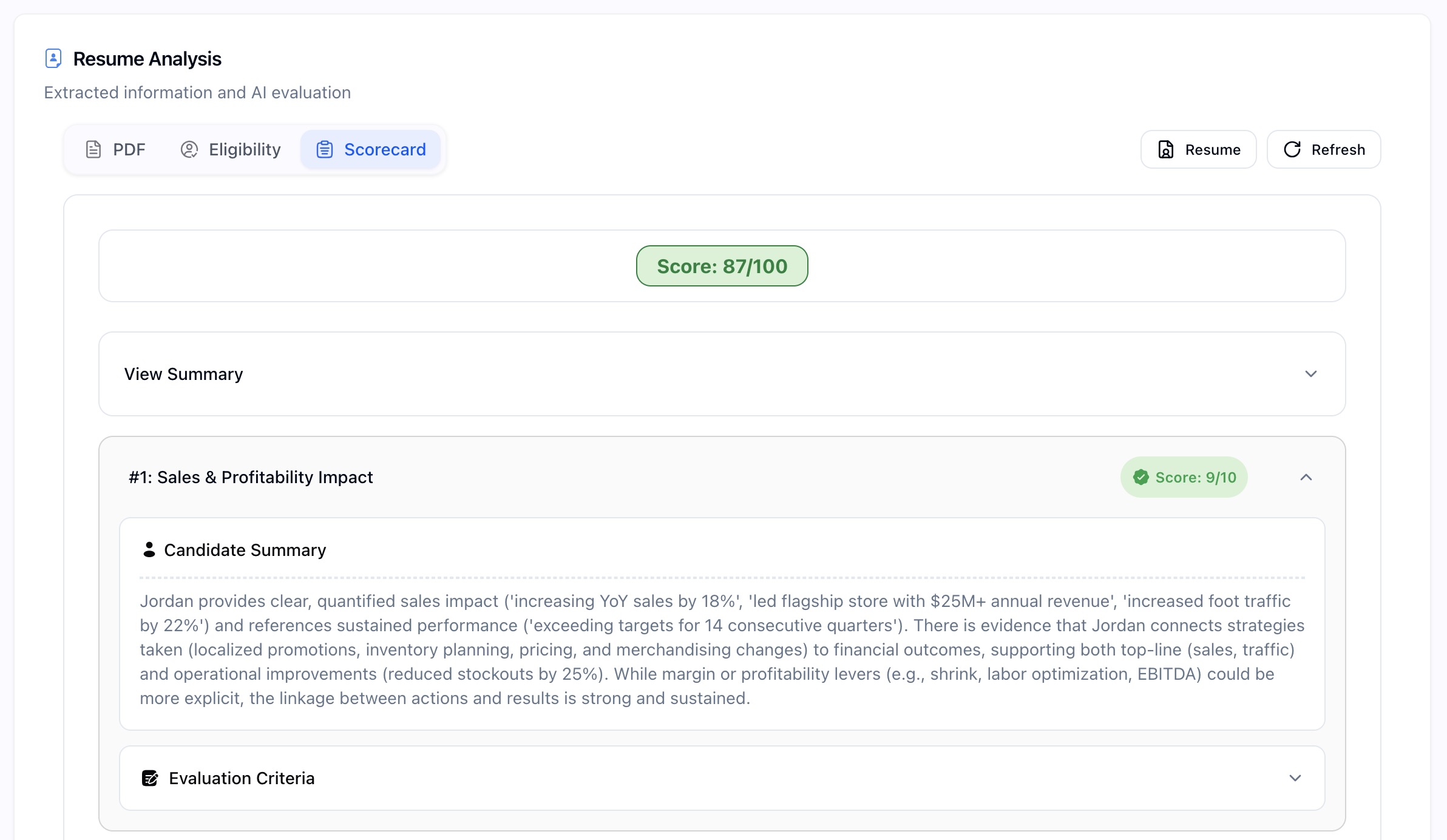Viewport: 1447px width, 840px height.
Task: Collapse the Sales & Profitability Impact section
Action: tap(1306, 477)
